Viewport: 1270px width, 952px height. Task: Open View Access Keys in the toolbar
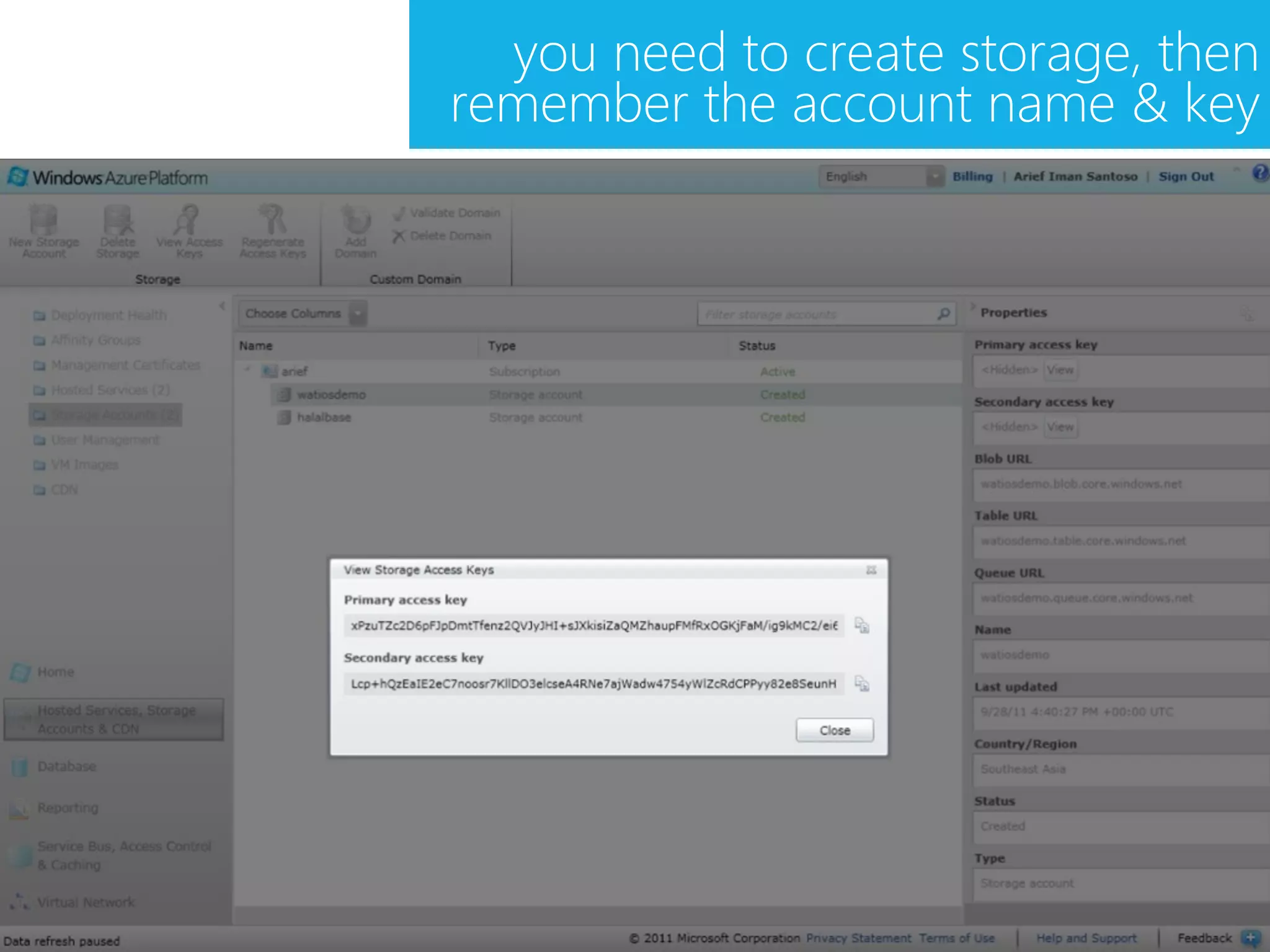tap(189, 232)
